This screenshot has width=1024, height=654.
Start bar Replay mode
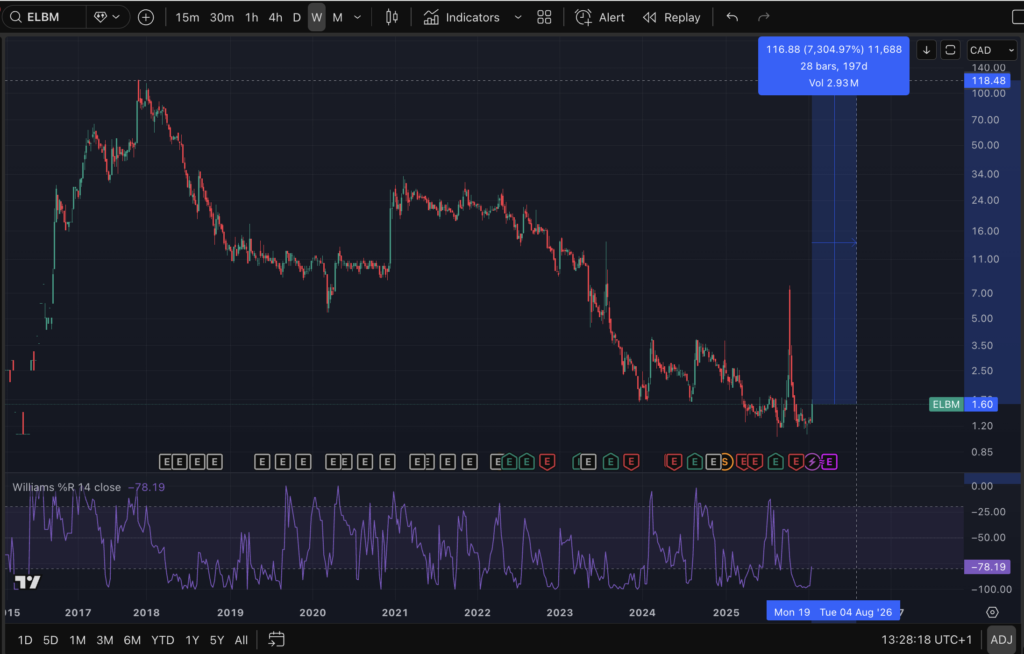[671, 17]
